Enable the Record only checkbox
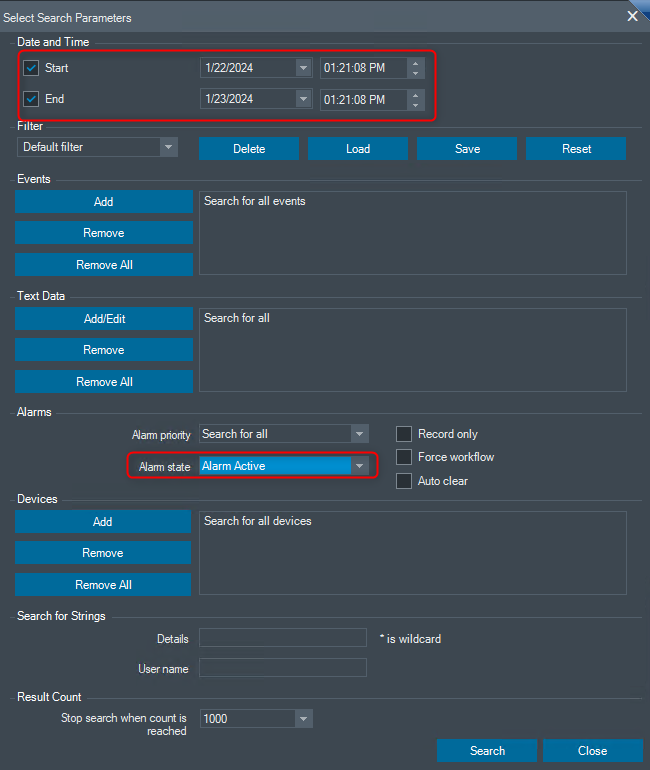 [404, 434]
